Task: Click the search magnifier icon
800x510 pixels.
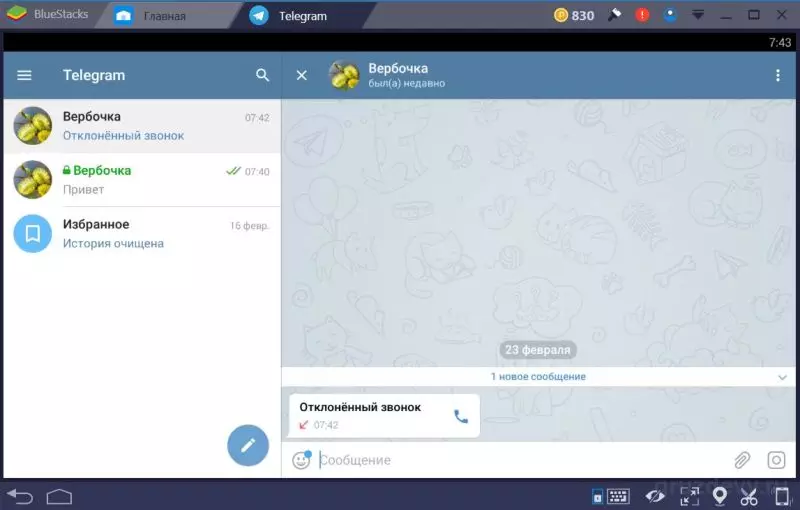Action: coord(262,75)
